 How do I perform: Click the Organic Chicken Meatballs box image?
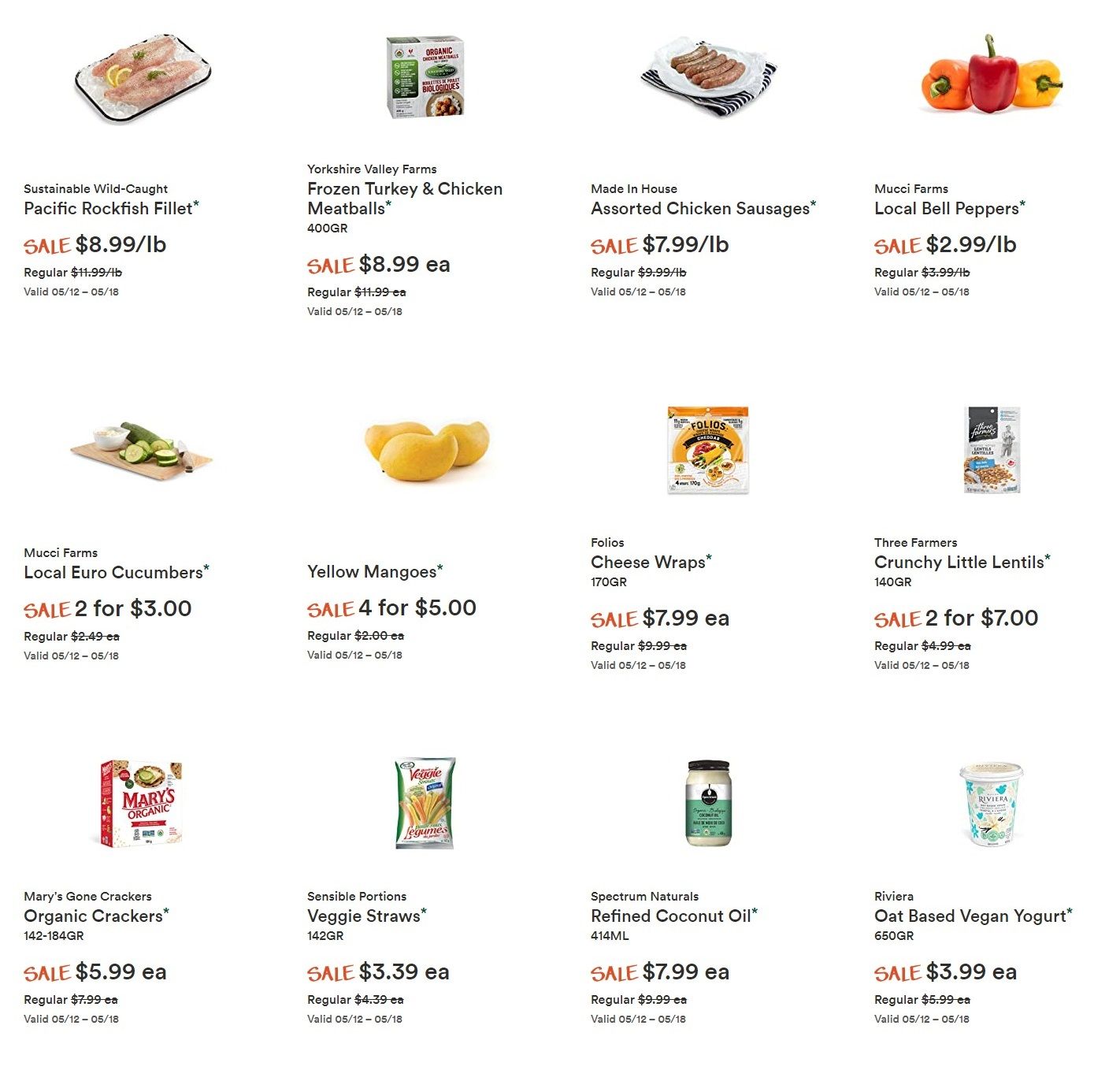(x=425, y=77)
